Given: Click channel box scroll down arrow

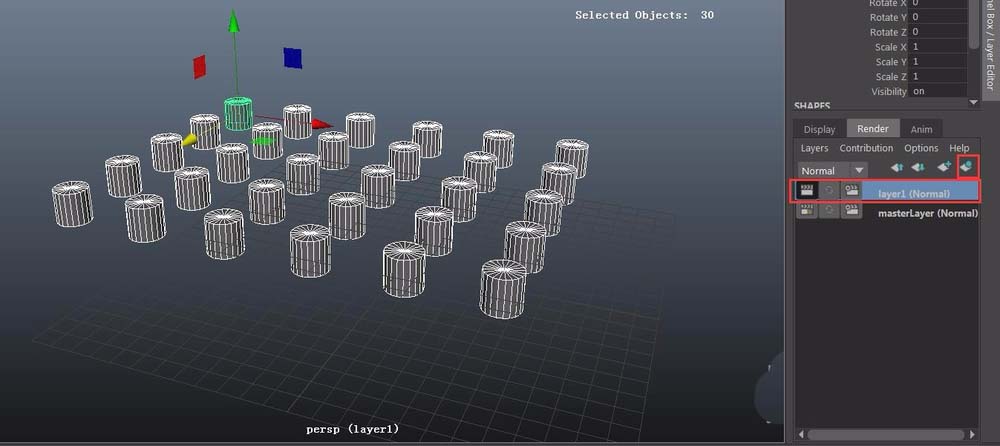Looking at the screenshot, I should coord(973,102).
